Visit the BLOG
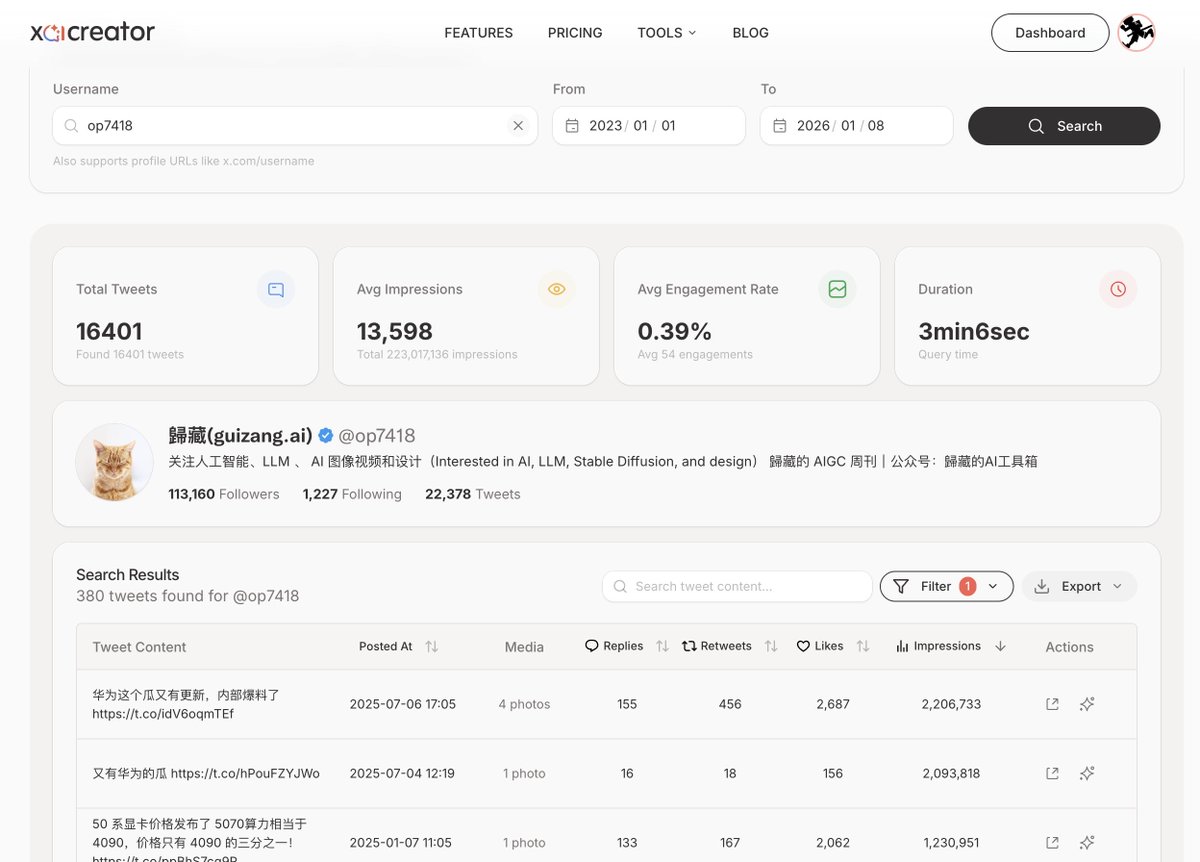 point(750,33)
